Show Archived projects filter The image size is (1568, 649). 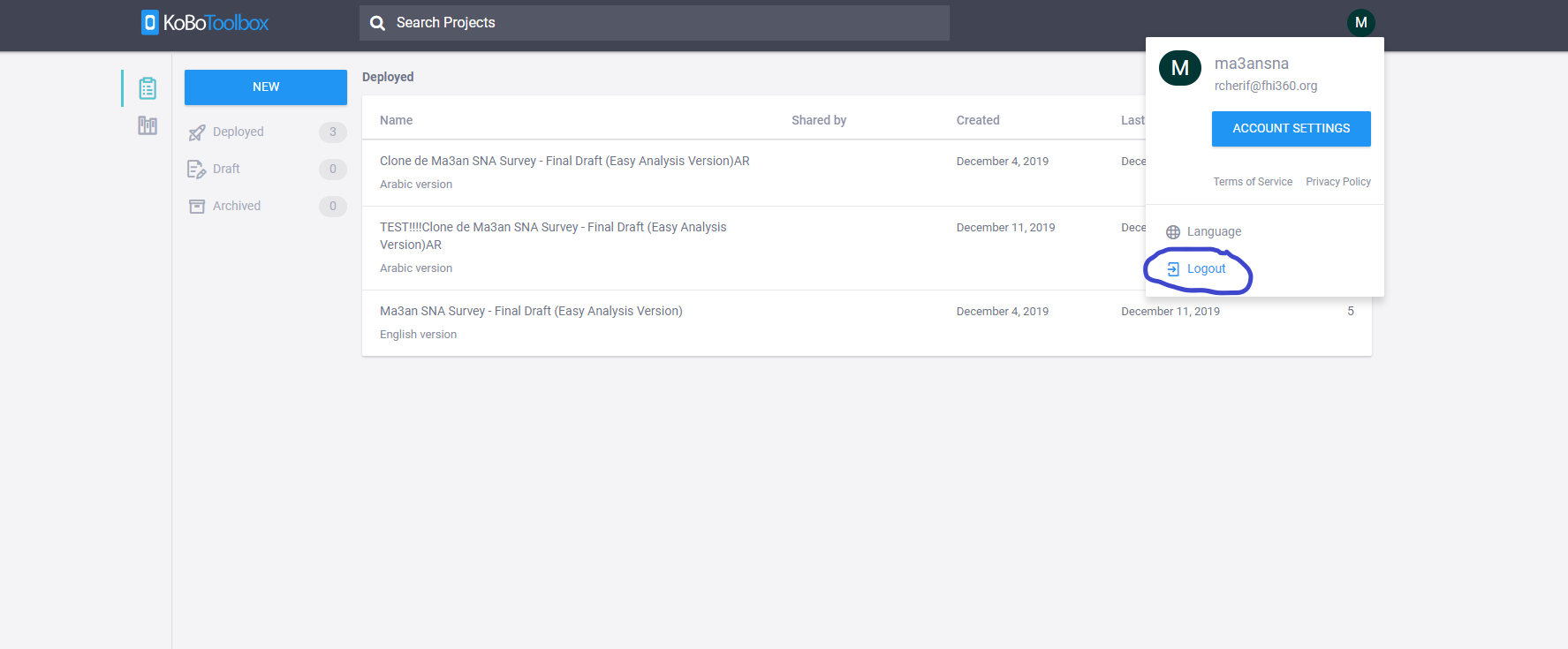click(236, 206)
